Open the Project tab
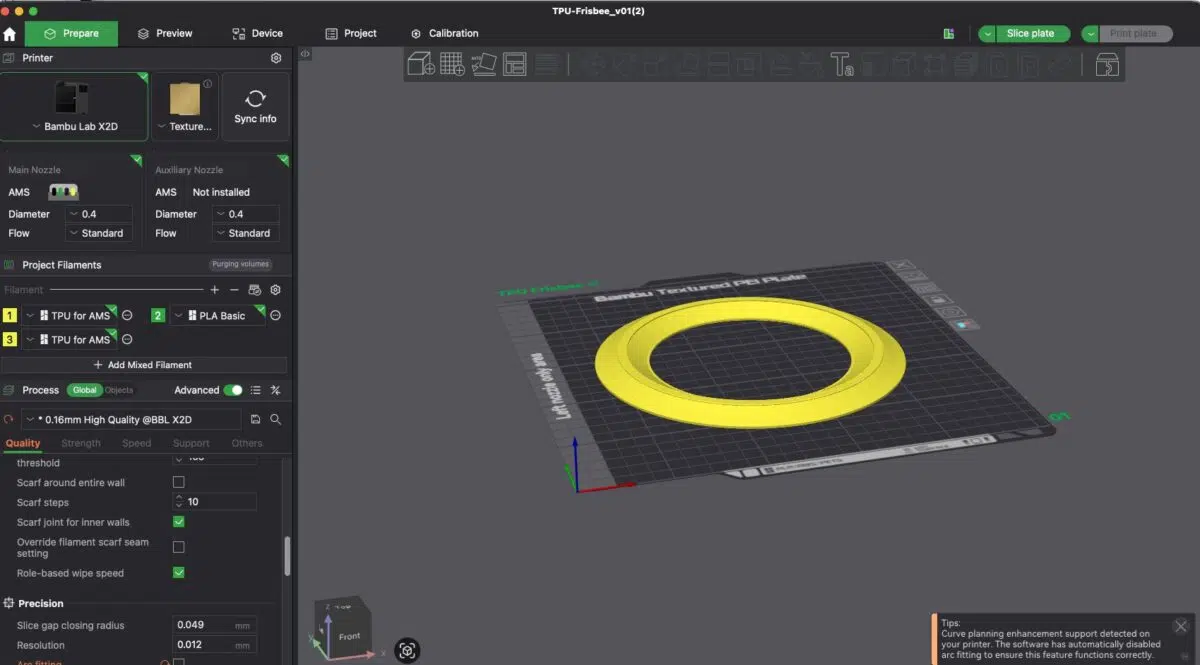Image resolution: width=1200 pixels, height=665 pixels. click(351, 33)
